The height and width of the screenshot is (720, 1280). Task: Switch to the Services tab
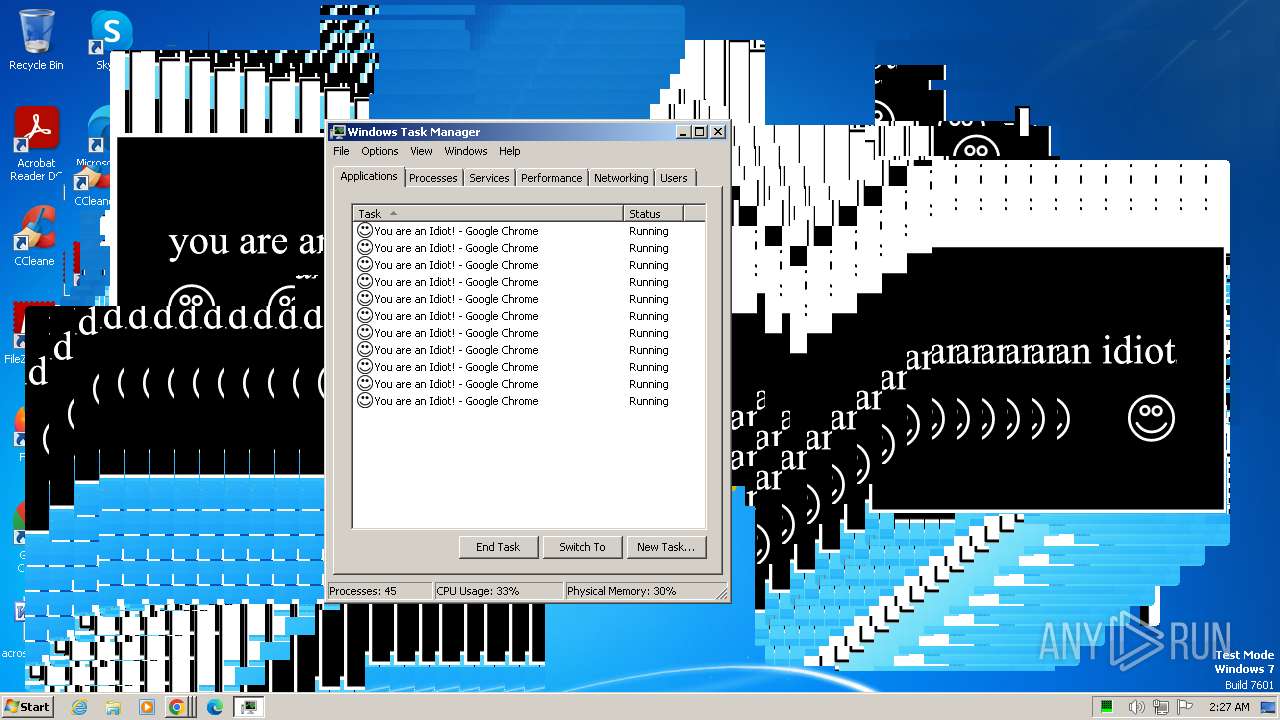489,178
